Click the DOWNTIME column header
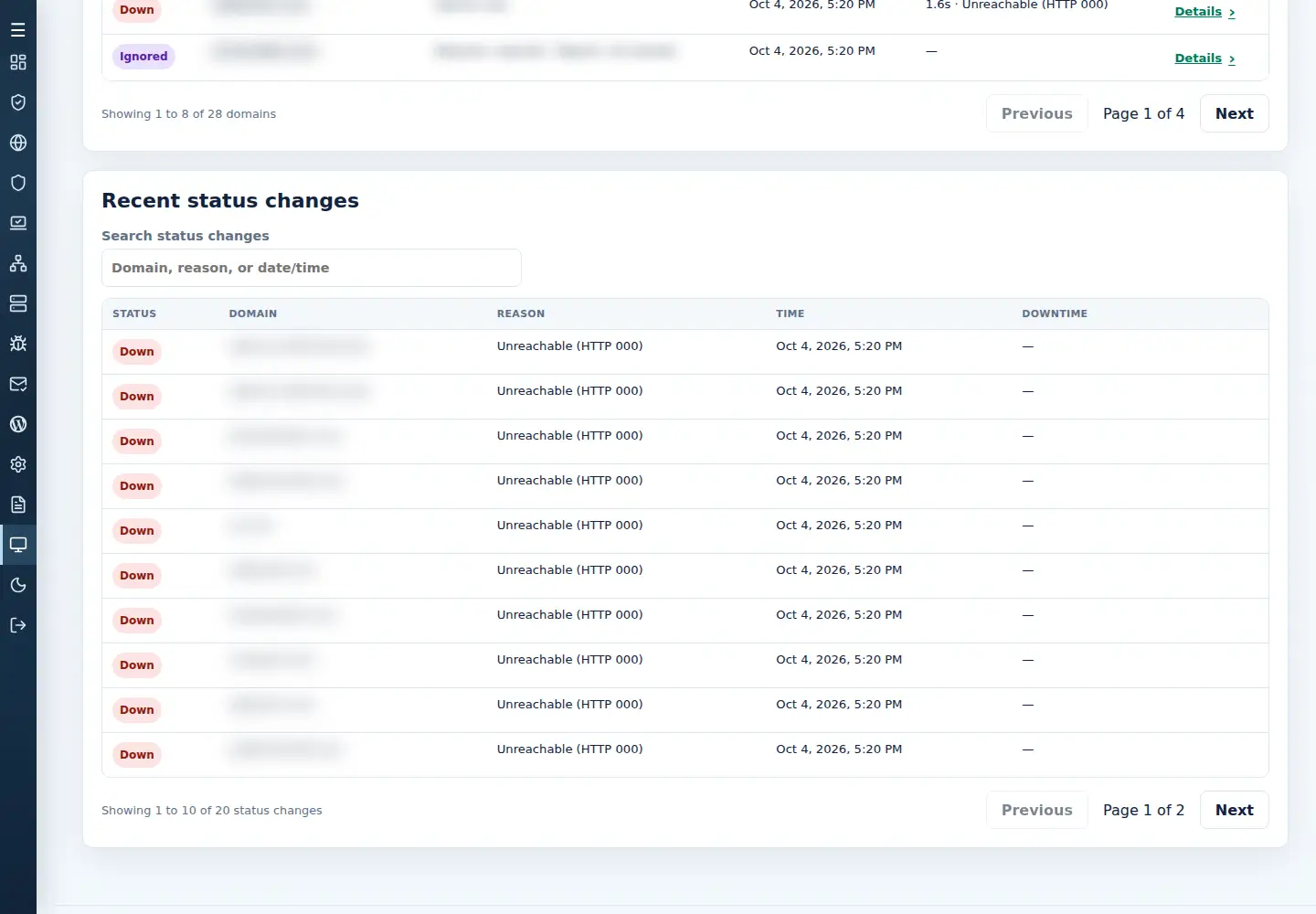 [x=1055, y=314]
